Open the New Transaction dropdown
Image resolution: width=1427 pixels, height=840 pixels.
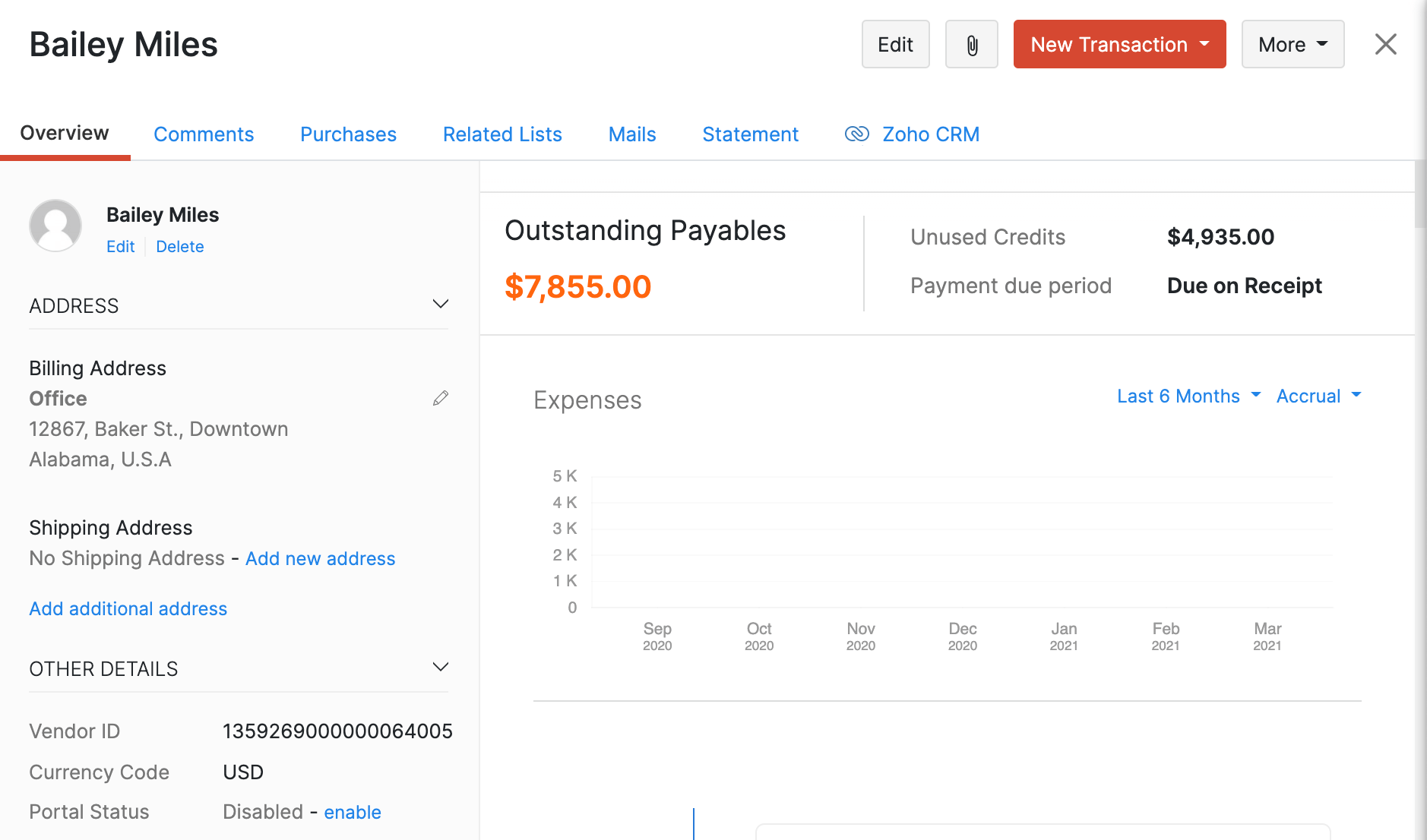pos(1119,45)
